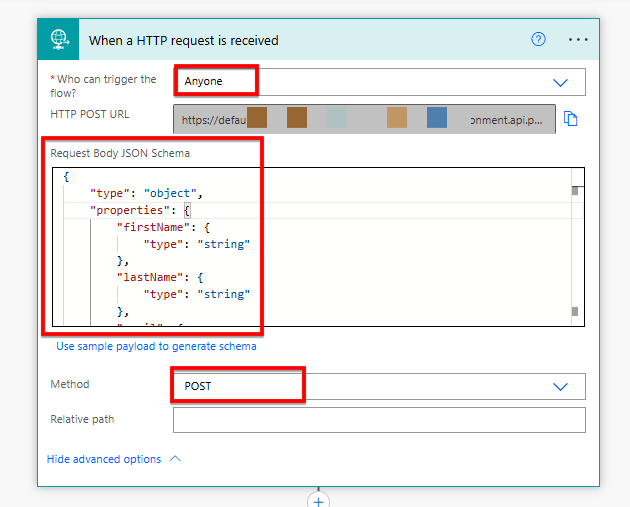This screenshot has height=507, width=630.
Task: Click the schema editor vertical scrollbar thumb
Action: tap(575, 191)
